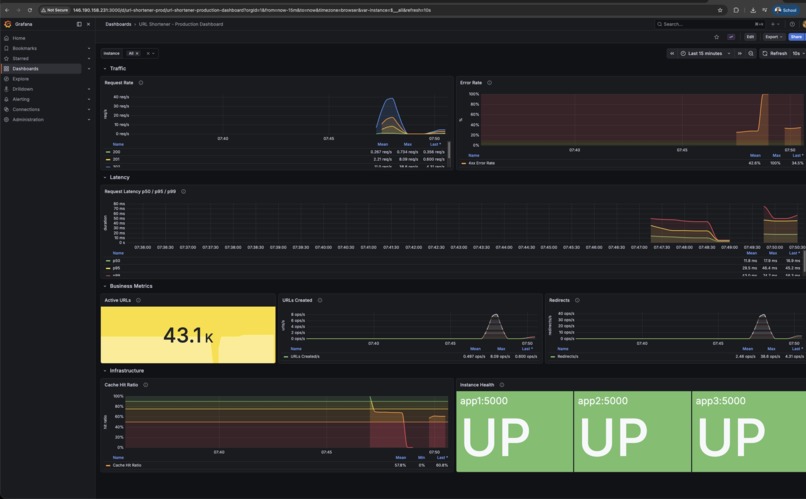Expand the Connections sidebar section
806x499 pixels.
[89, 109]
